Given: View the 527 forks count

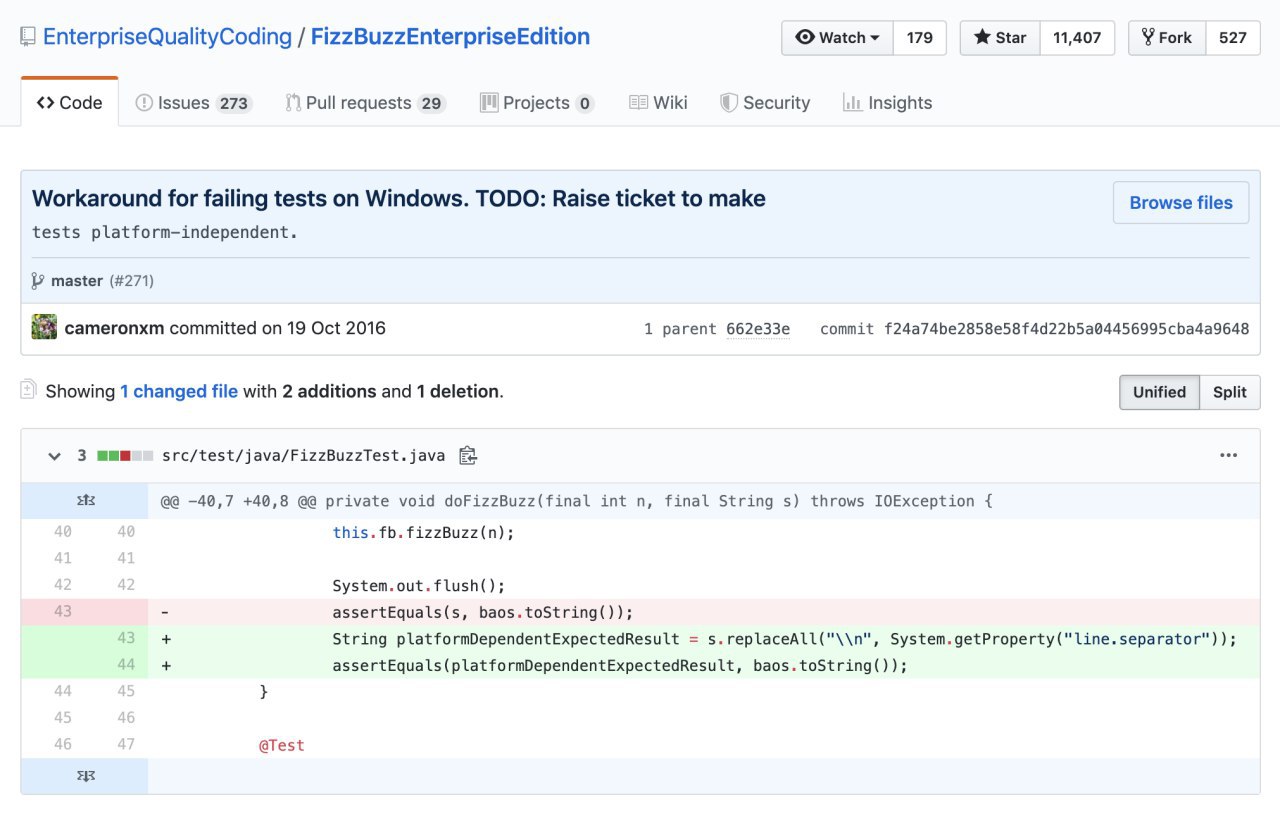Looking at the screenshot, I should pyautogui.click(x=1233, y=38).
